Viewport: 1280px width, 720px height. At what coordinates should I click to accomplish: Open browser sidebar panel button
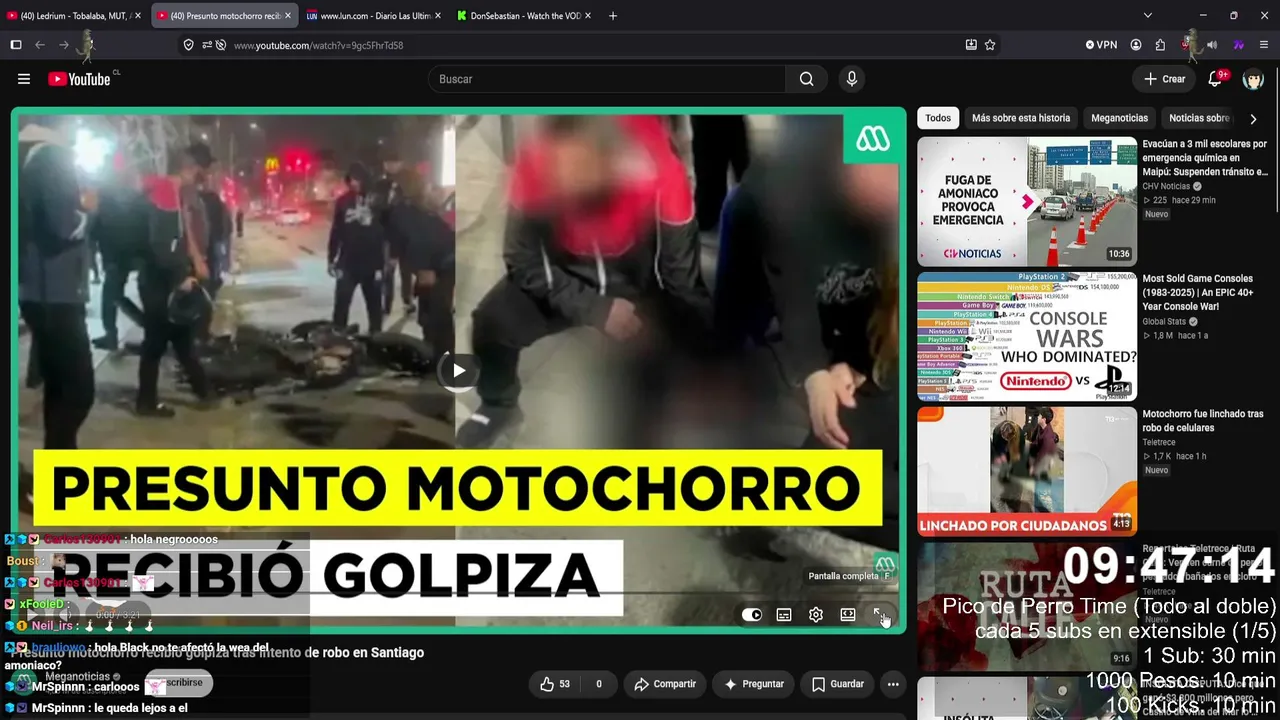point(16,45)
